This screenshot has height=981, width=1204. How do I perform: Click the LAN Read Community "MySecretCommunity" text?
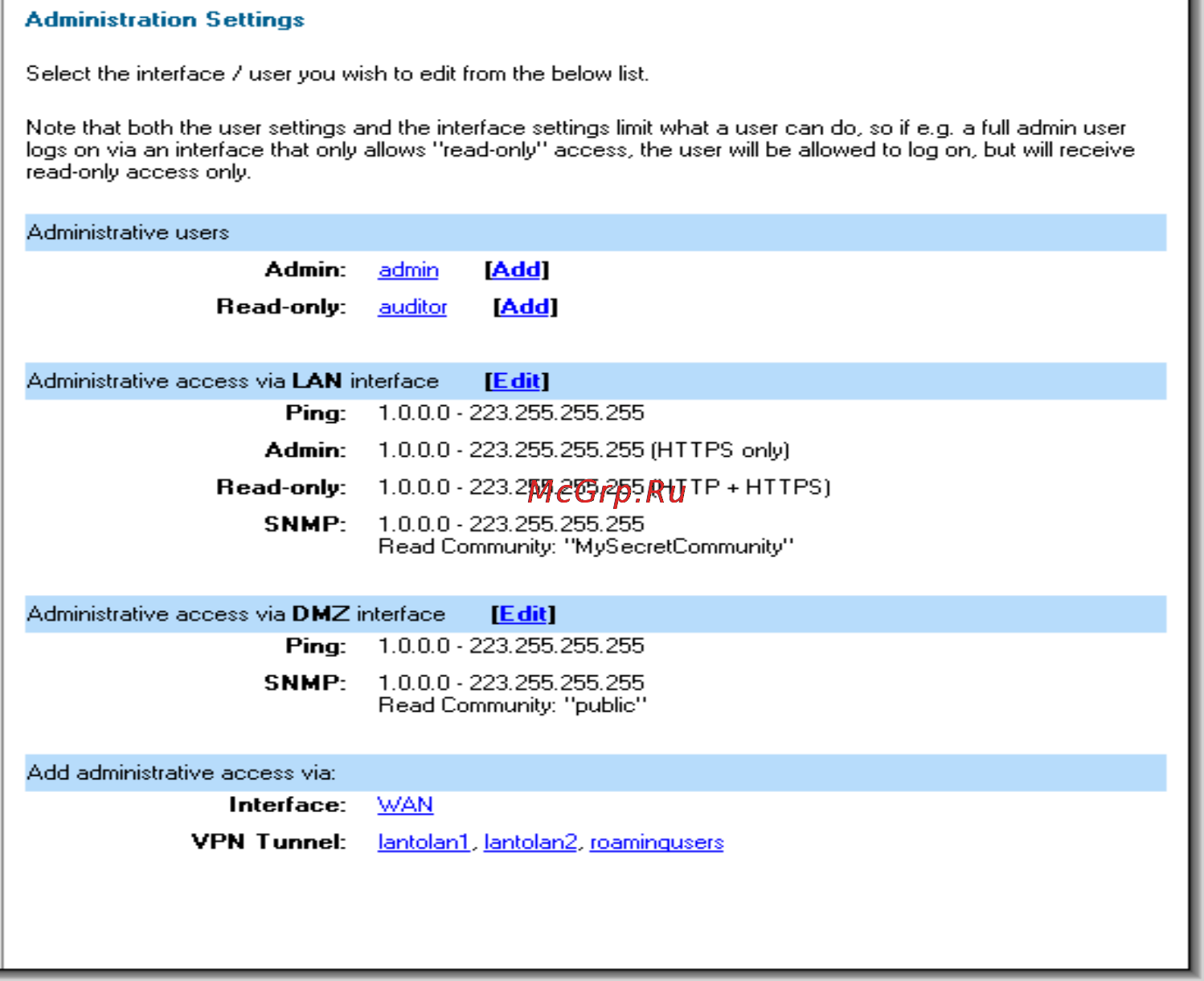coord(586,547)
